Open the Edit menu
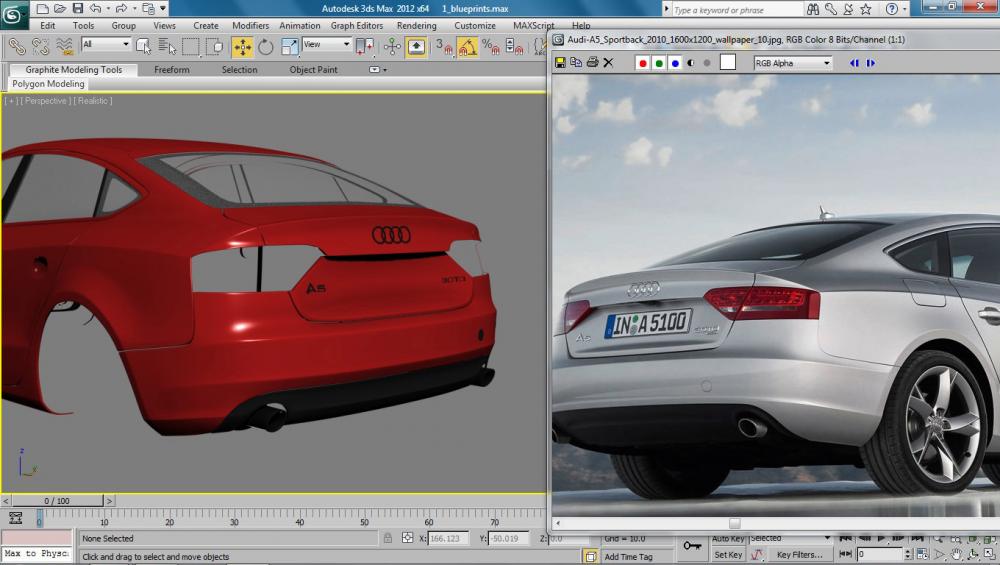The width and height of the screenshot is (1000, 565). coord(48,26)
